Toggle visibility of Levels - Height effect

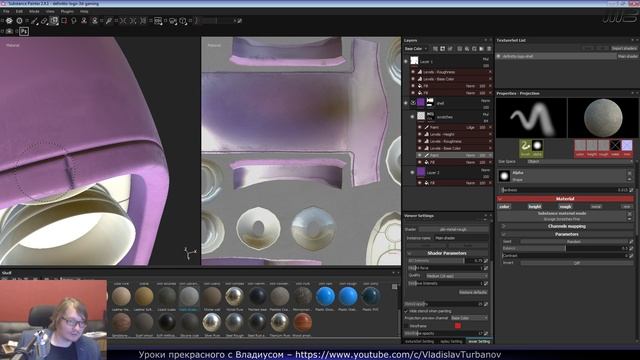coord(420,134)
